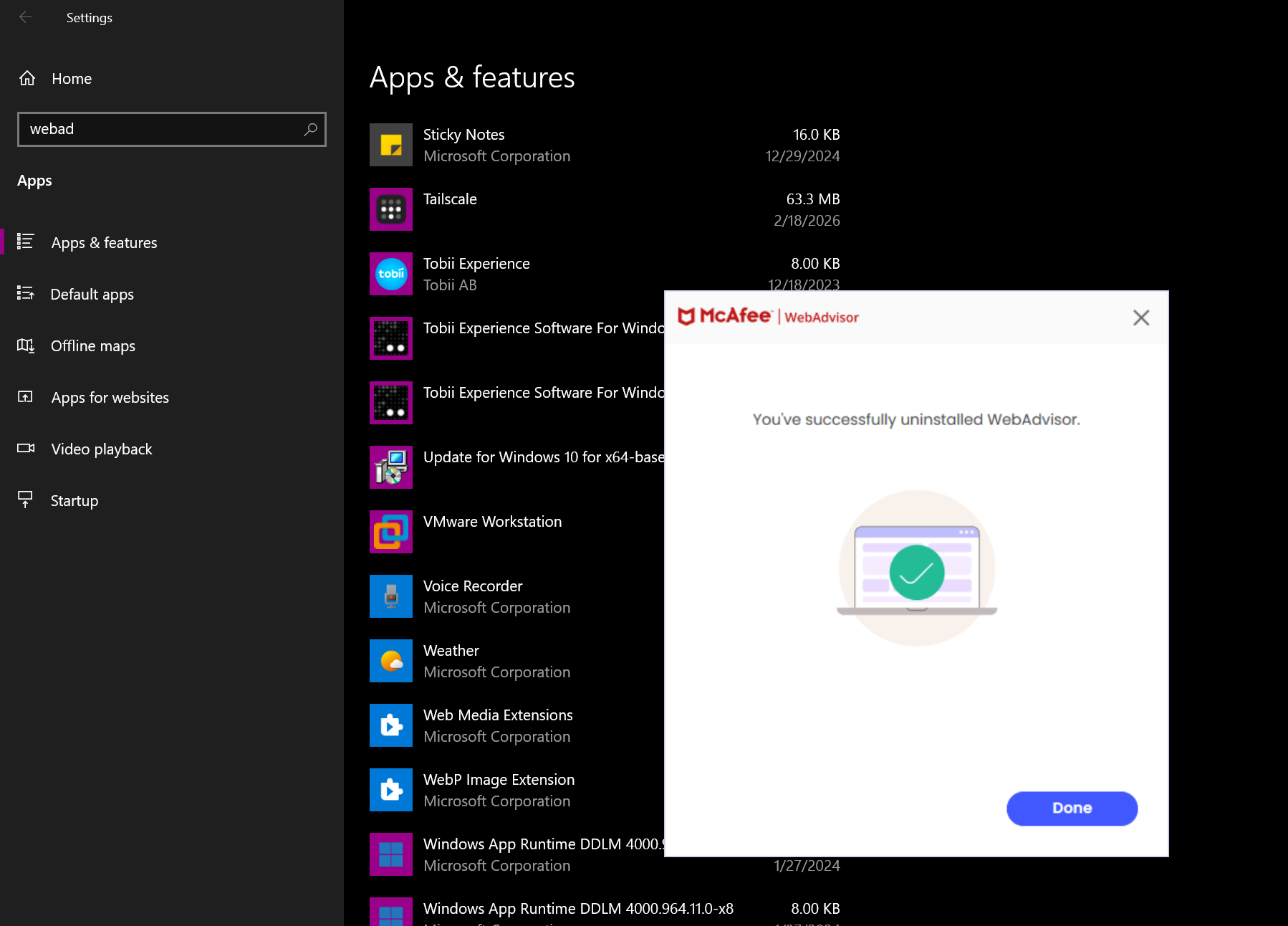
Task: Click the back arrow in Settings
Action: click(26, 17)
